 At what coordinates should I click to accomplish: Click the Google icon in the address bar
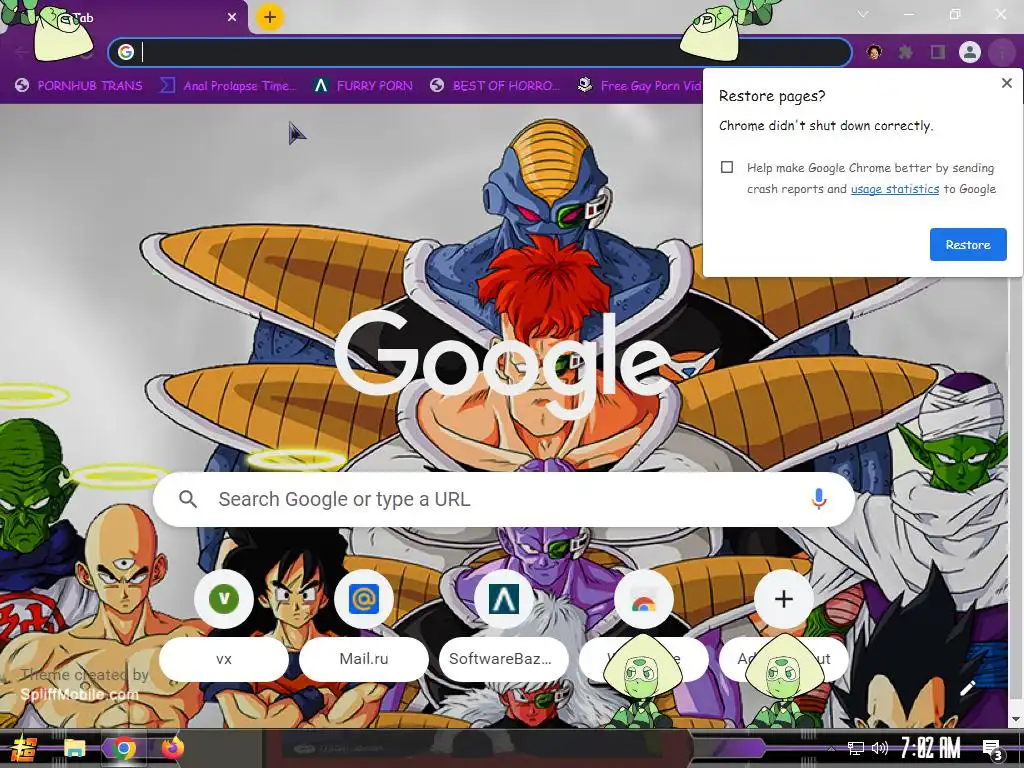point(126,52)
